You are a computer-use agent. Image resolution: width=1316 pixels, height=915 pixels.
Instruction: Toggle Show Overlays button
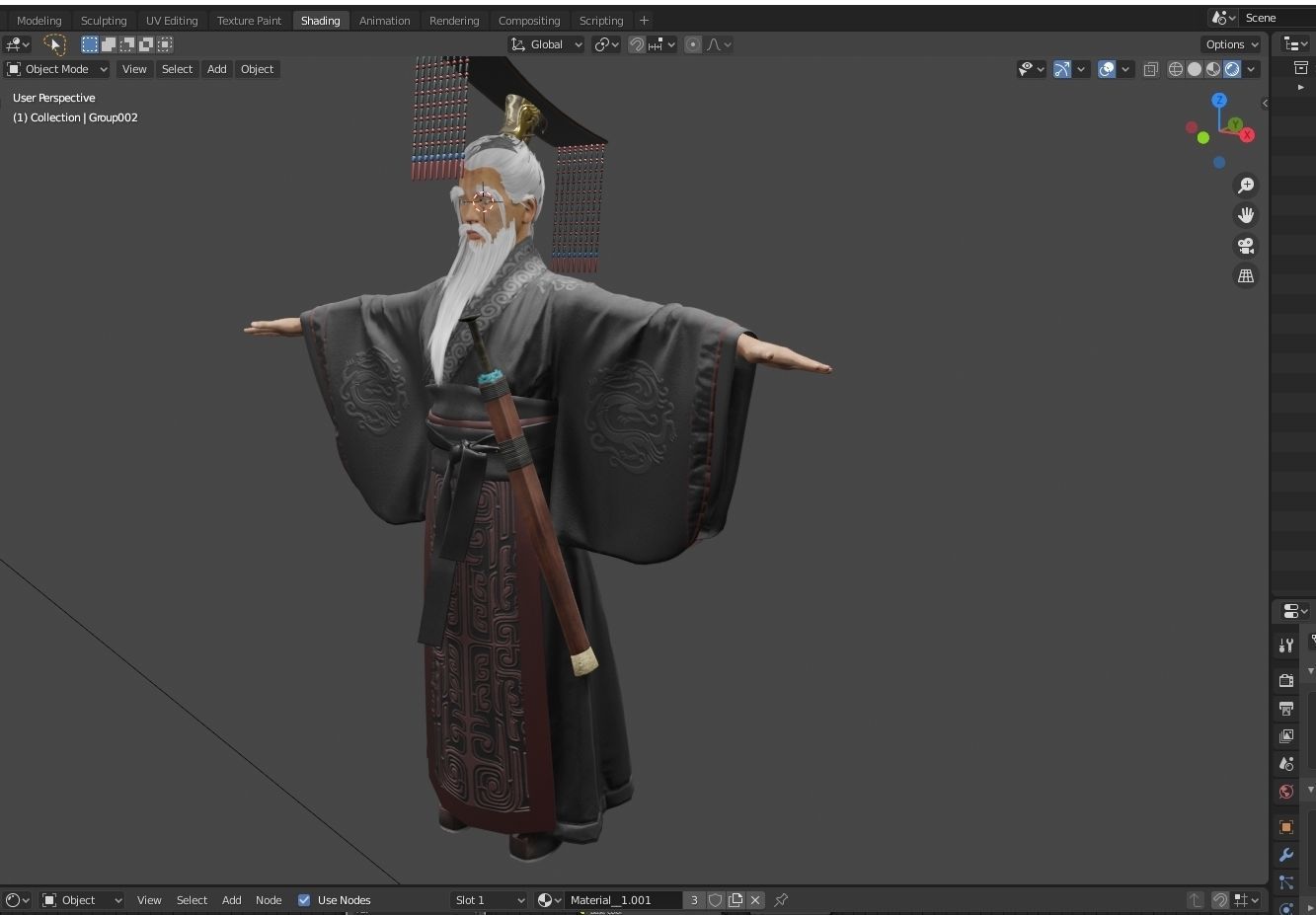(1107, 69)
